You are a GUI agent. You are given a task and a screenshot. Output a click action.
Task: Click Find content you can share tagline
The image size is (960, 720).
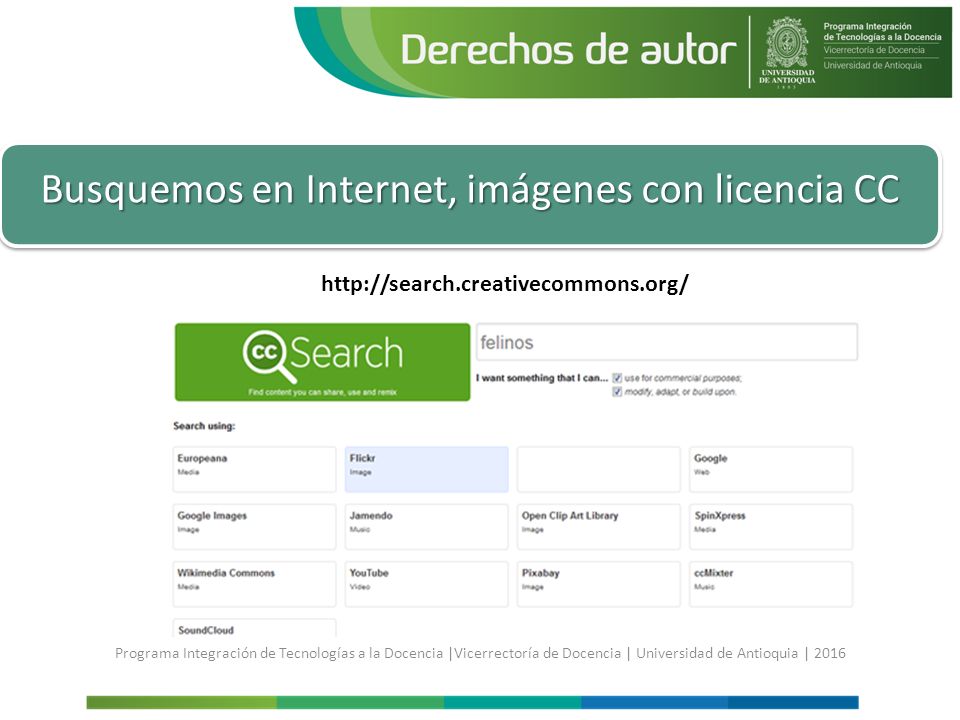coord(323,392)
